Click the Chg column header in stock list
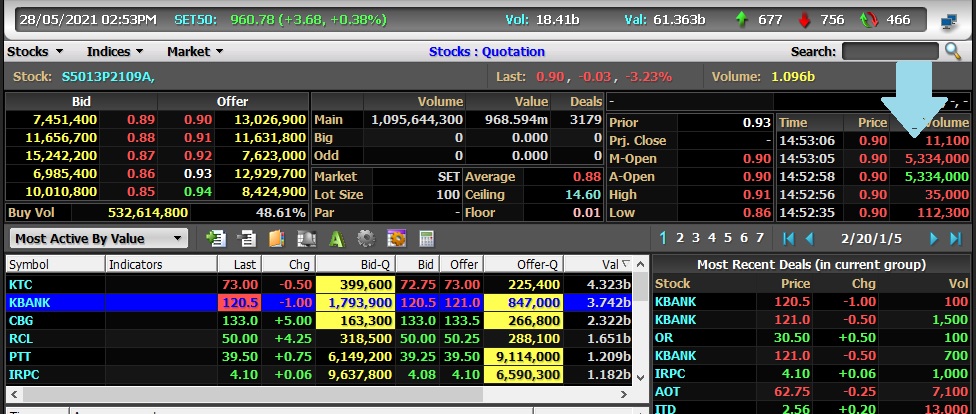 pyautogui.click(x=289, y=265)
